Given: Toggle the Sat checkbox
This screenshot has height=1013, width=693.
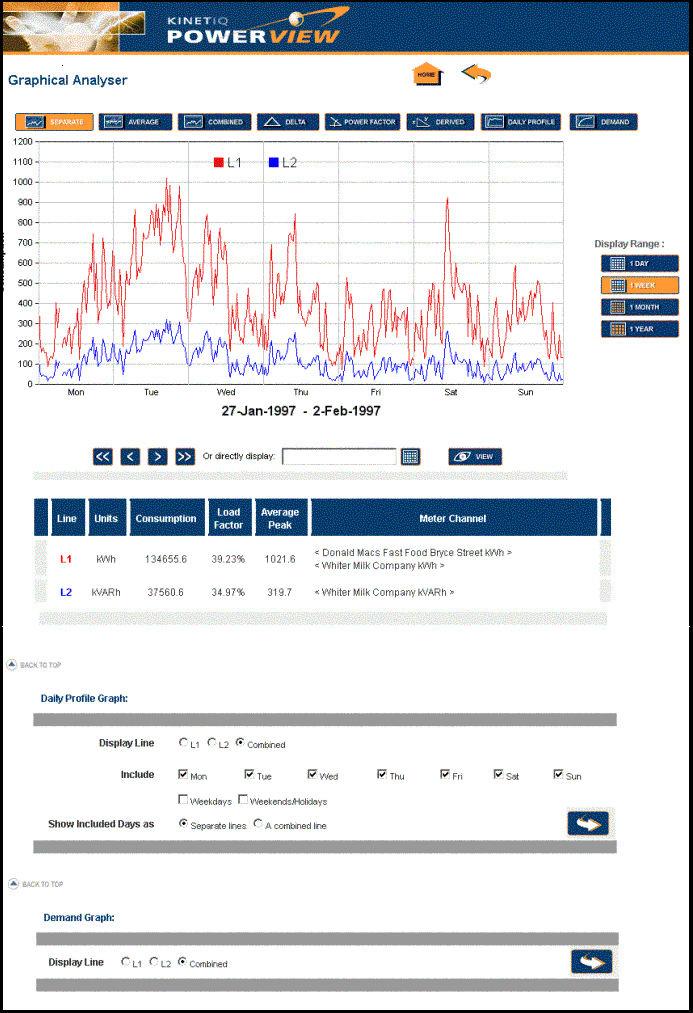Looking at the screenshot, I should coord(498,774).
